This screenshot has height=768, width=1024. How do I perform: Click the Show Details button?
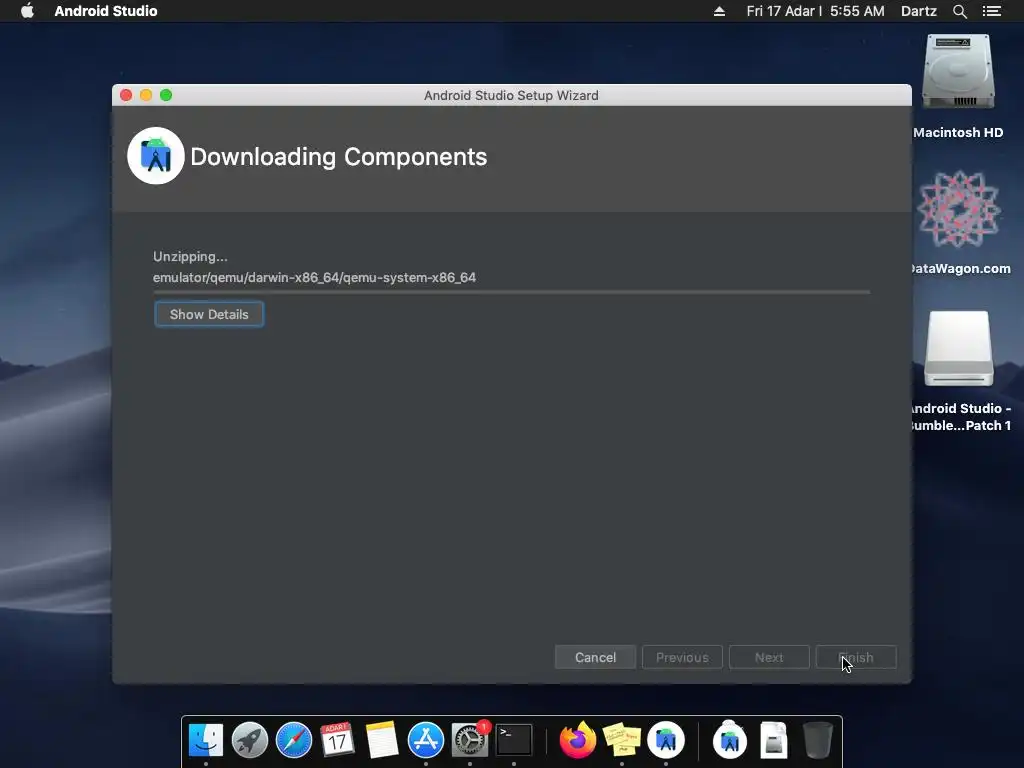(209, 314)
